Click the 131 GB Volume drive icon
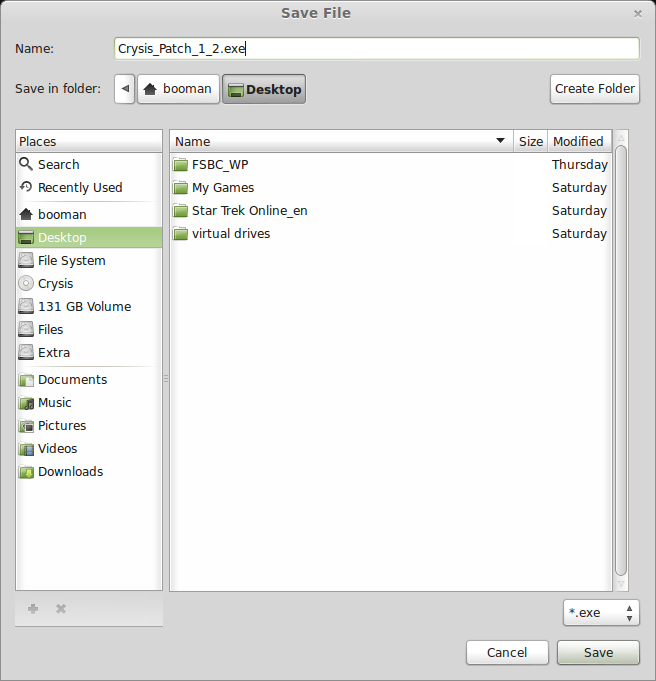 tap(26, 306)
